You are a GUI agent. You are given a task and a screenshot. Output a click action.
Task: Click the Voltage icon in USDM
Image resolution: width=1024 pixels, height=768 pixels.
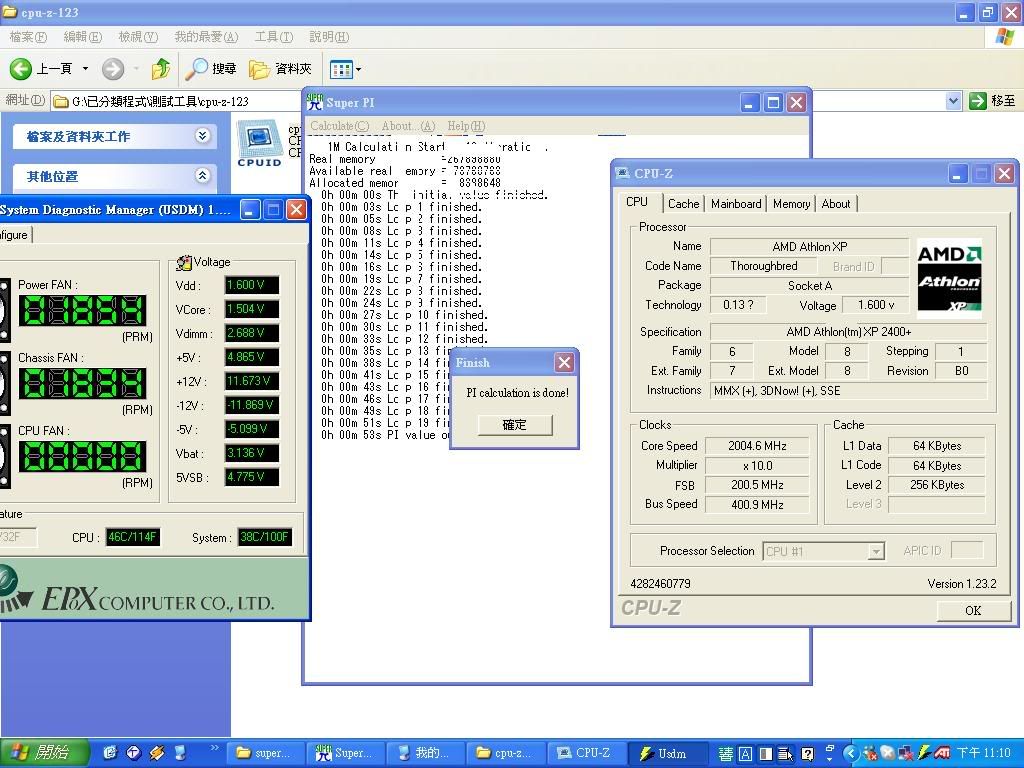pos(184,263)
